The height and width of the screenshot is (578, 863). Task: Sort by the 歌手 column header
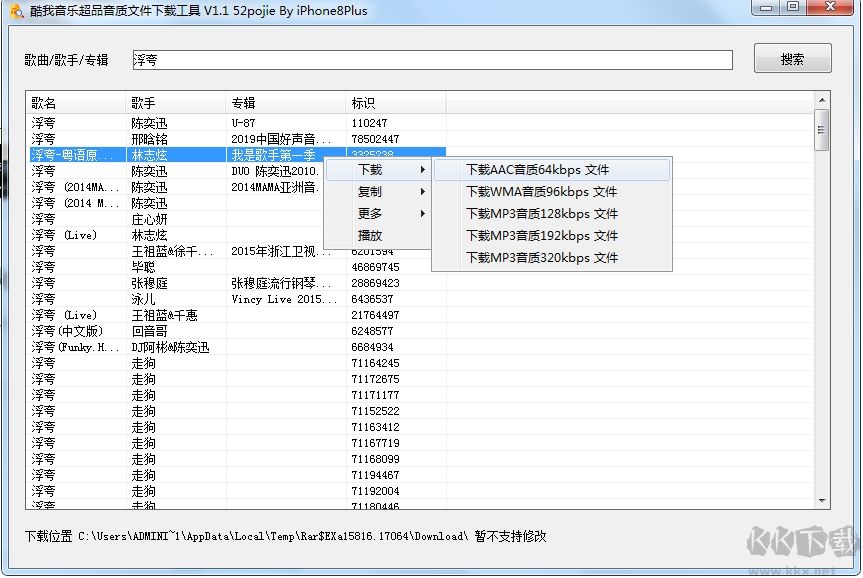(x=175, y=103)
